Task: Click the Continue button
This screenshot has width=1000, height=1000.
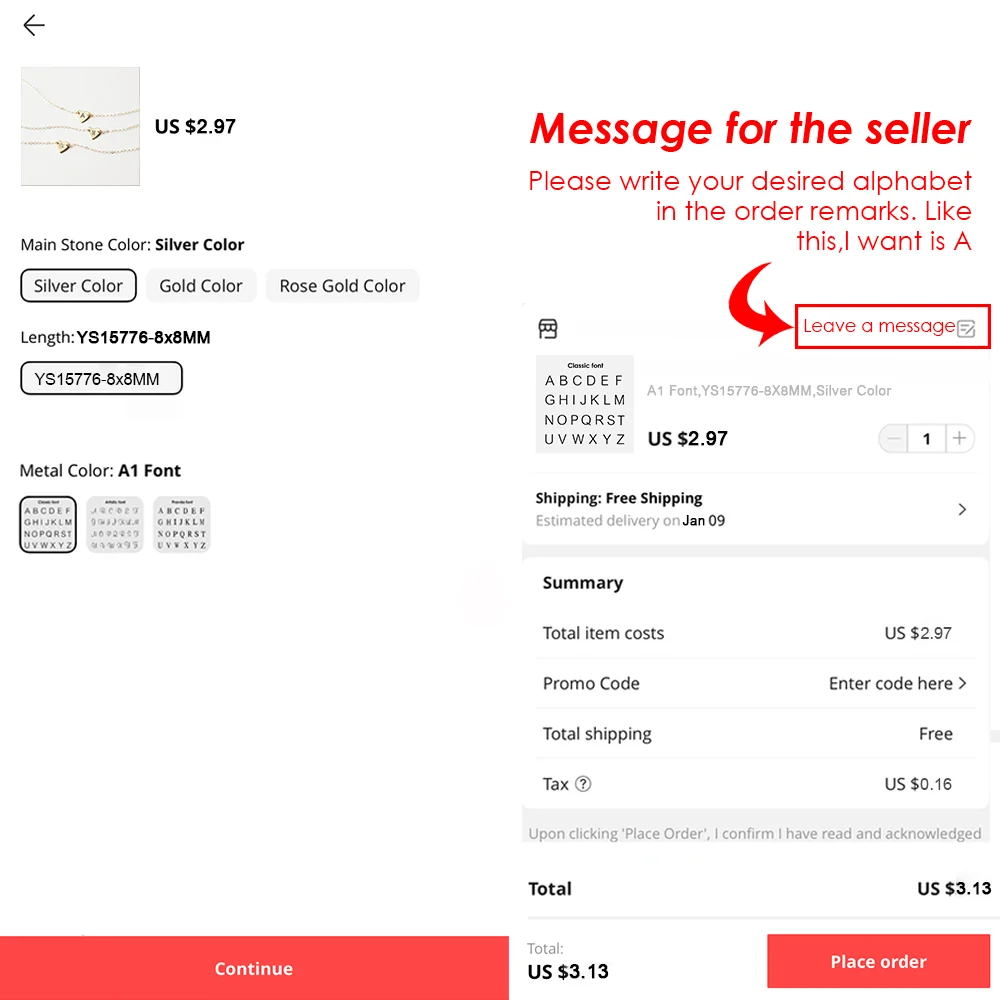Action: coord(254,968)
